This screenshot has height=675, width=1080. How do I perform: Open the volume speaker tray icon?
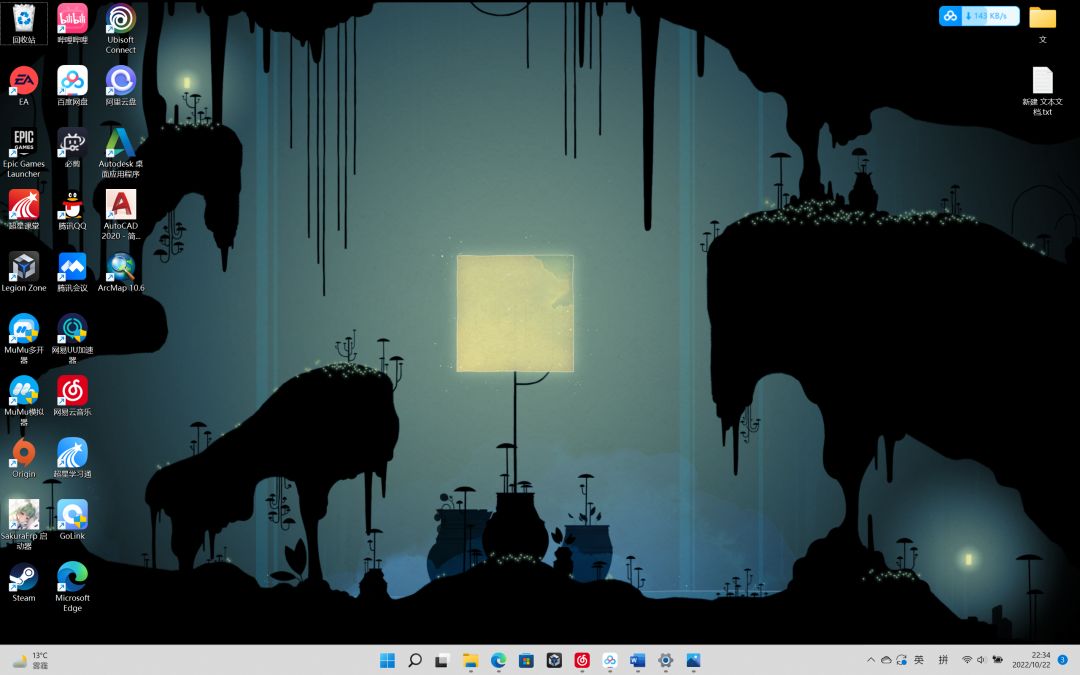(982, 660)
